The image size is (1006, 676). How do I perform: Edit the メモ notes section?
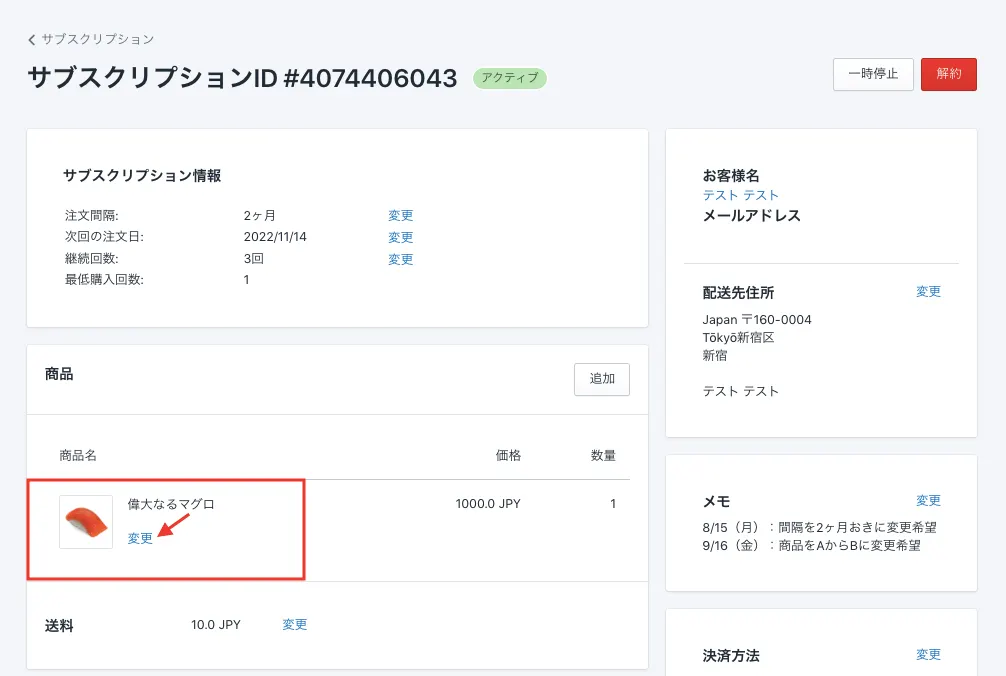[928, 500]
